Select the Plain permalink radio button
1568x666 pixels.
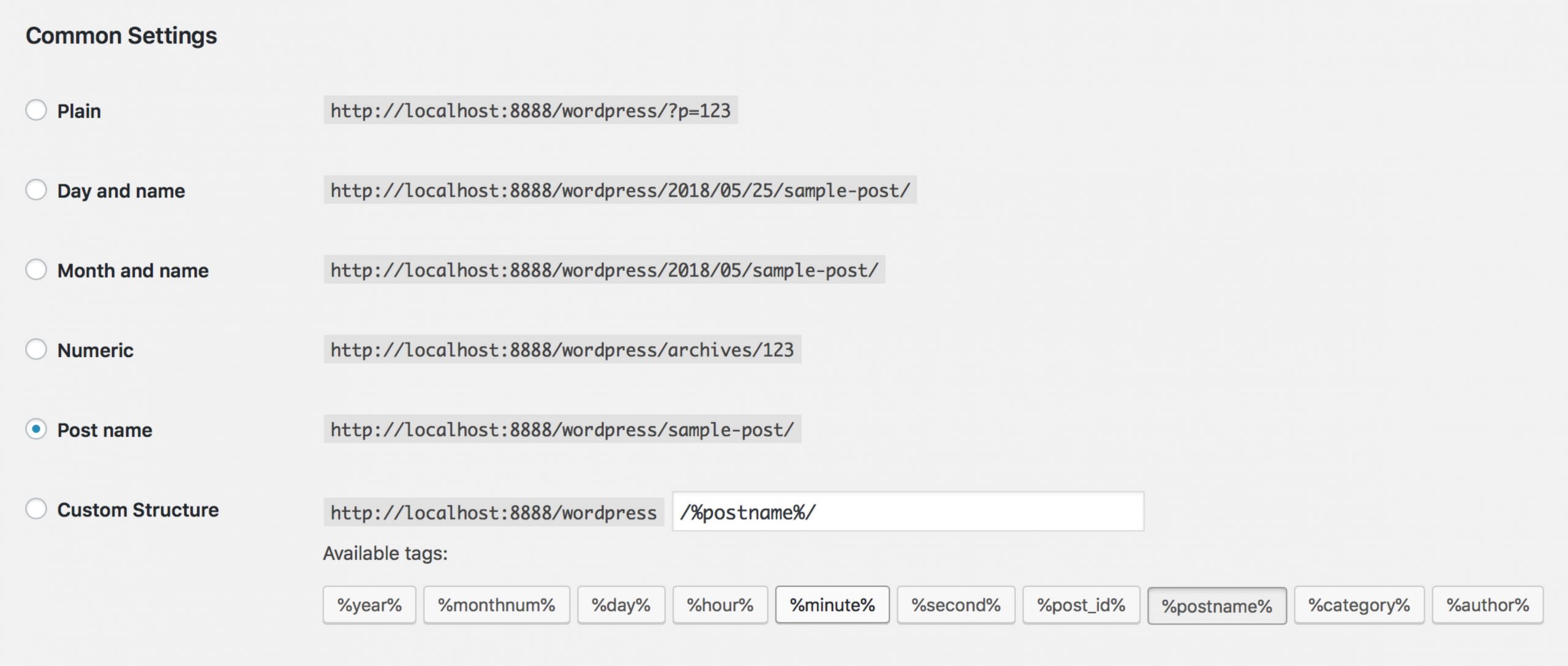coord(36,110)
